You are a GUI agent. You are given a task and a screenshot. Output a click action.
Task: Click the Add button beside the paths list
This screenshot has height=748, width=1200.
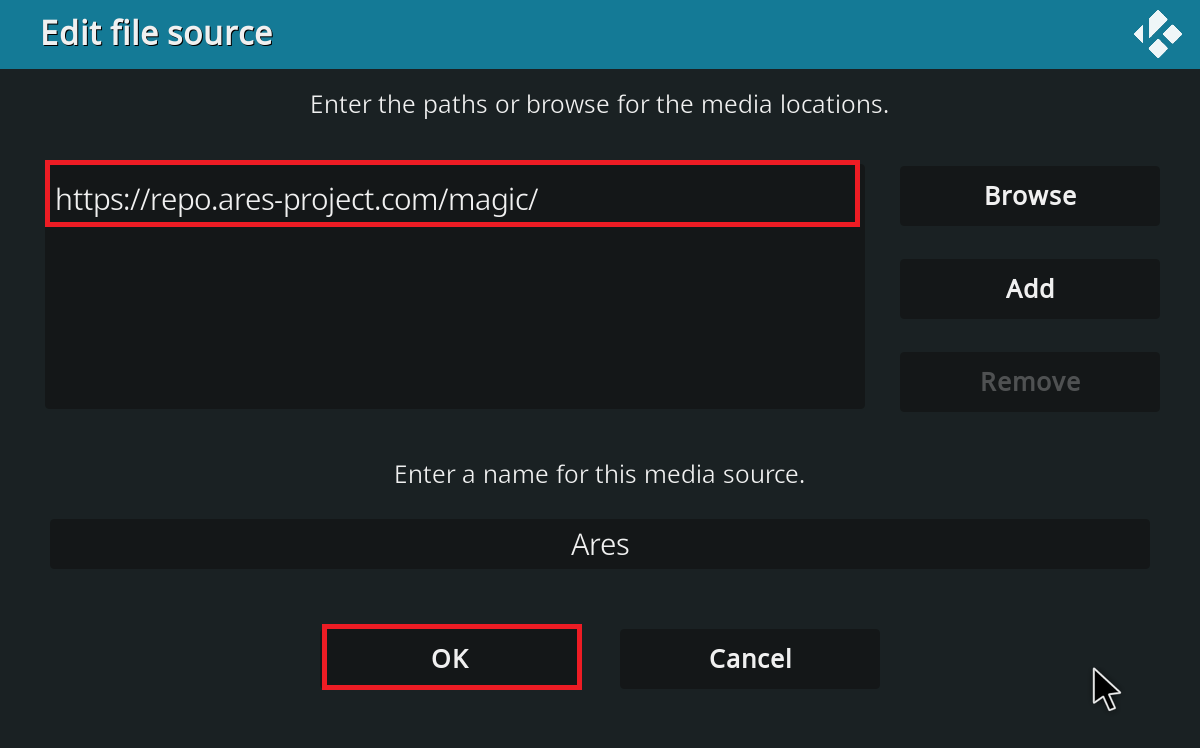[x=1030, y=289]
